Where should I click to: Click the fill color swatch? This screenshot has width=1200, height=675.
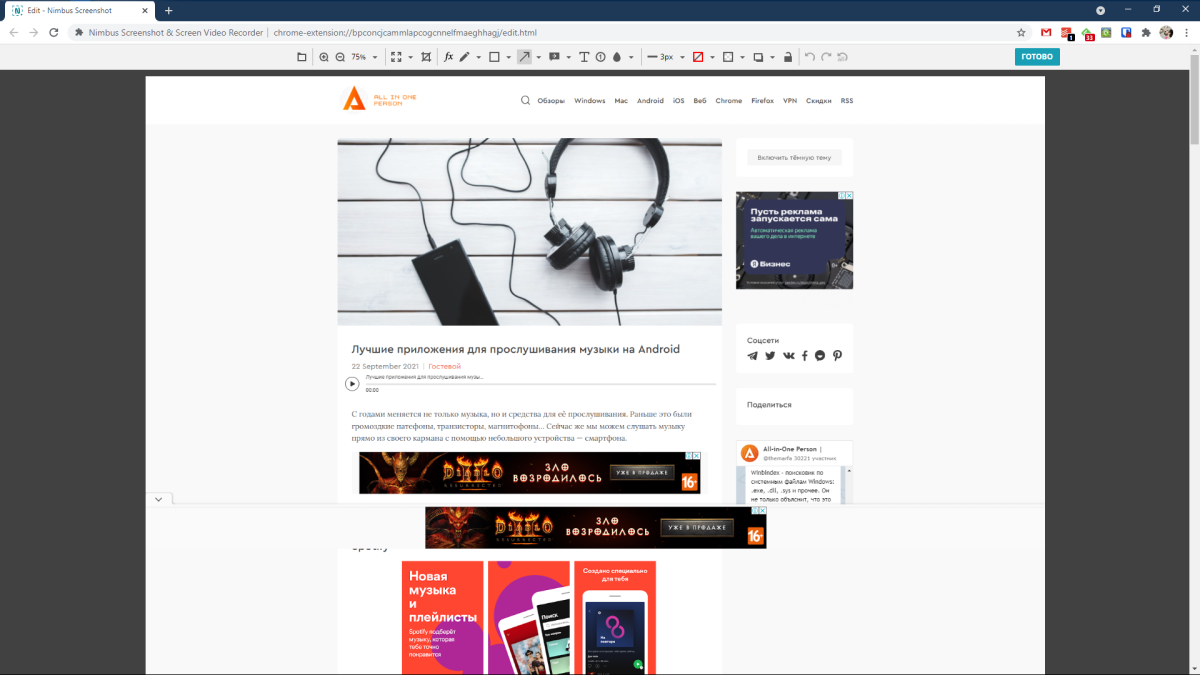pos(728,57)
